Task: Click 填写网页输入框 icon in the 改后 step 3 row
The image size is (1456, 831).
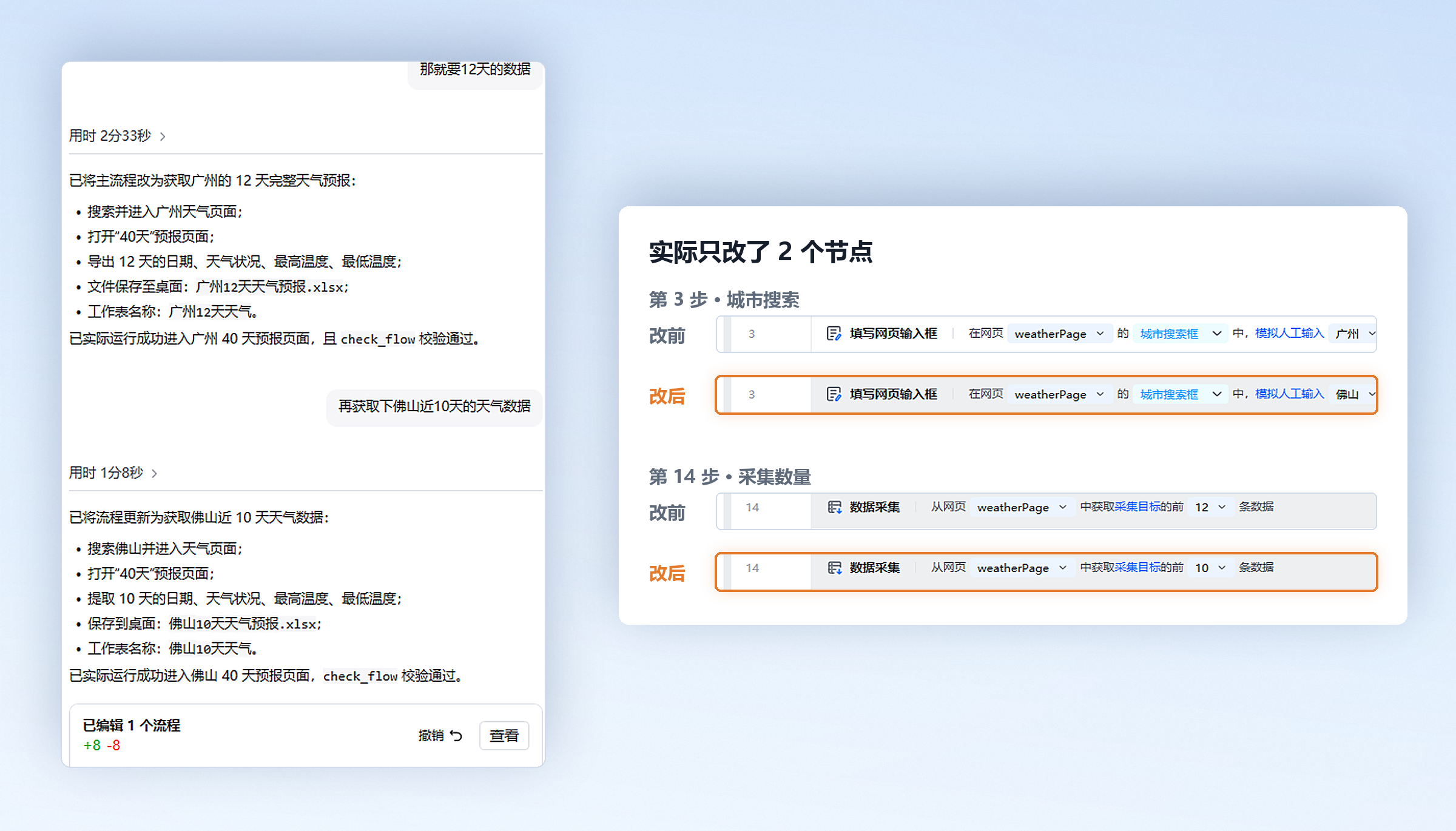Action: 834,394
